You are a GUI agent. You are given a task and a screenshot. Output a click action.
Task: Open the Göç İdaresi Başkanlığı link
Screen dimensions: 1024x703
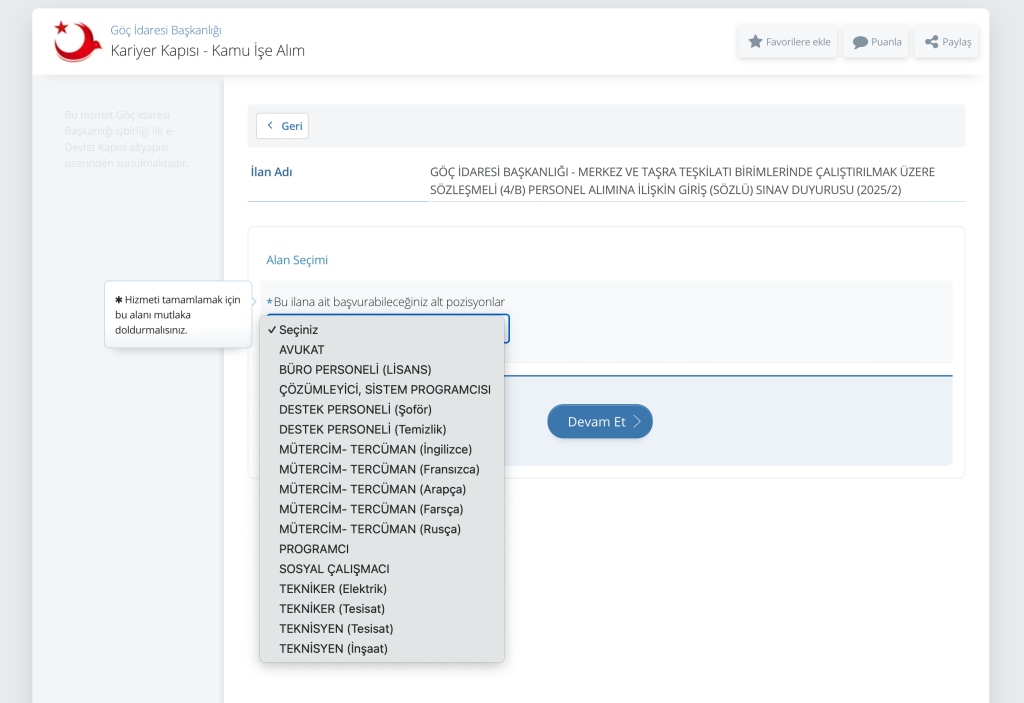165,30
